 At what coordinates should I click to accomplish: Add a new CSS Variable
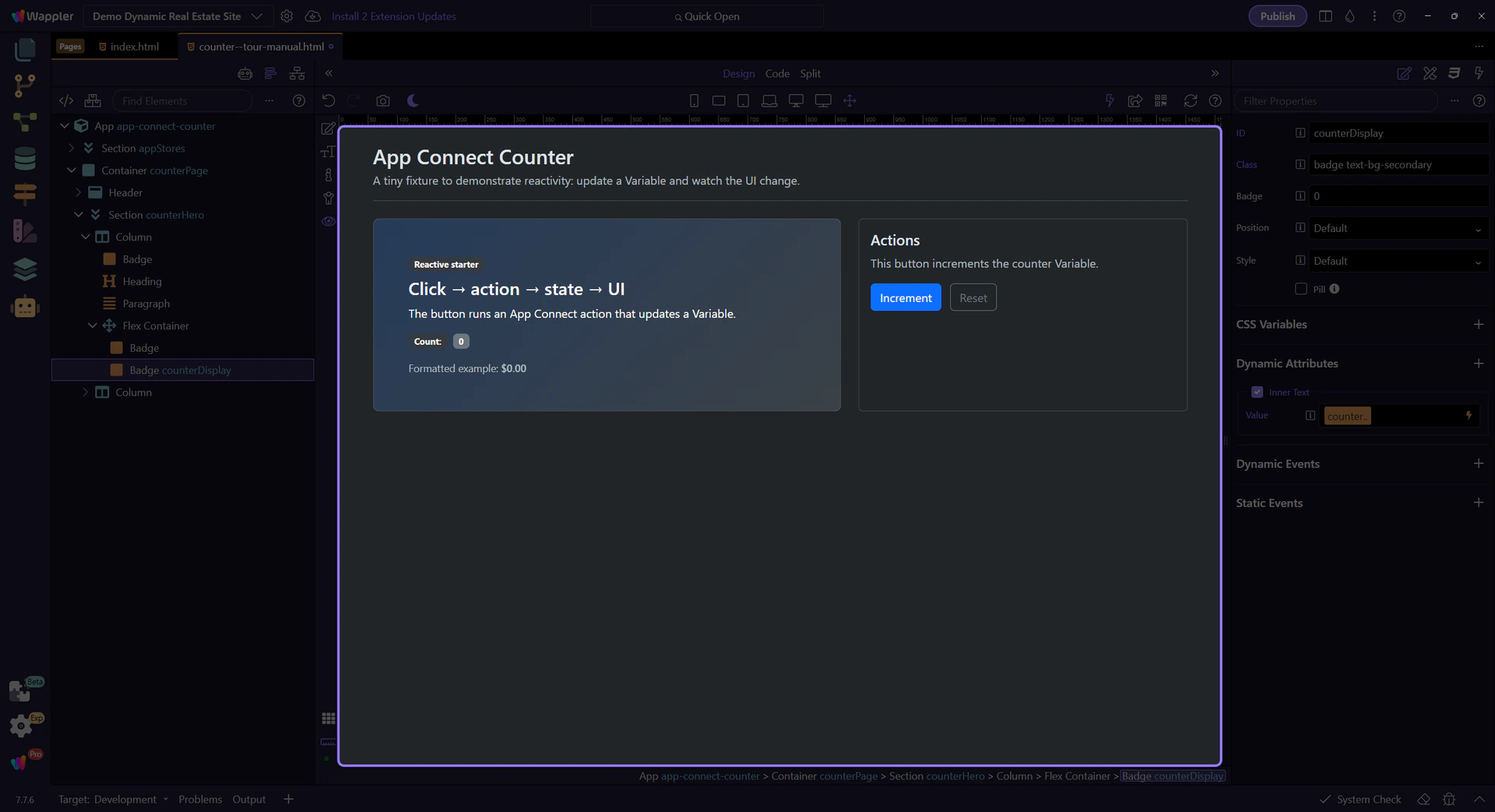tap(1478, 325)
